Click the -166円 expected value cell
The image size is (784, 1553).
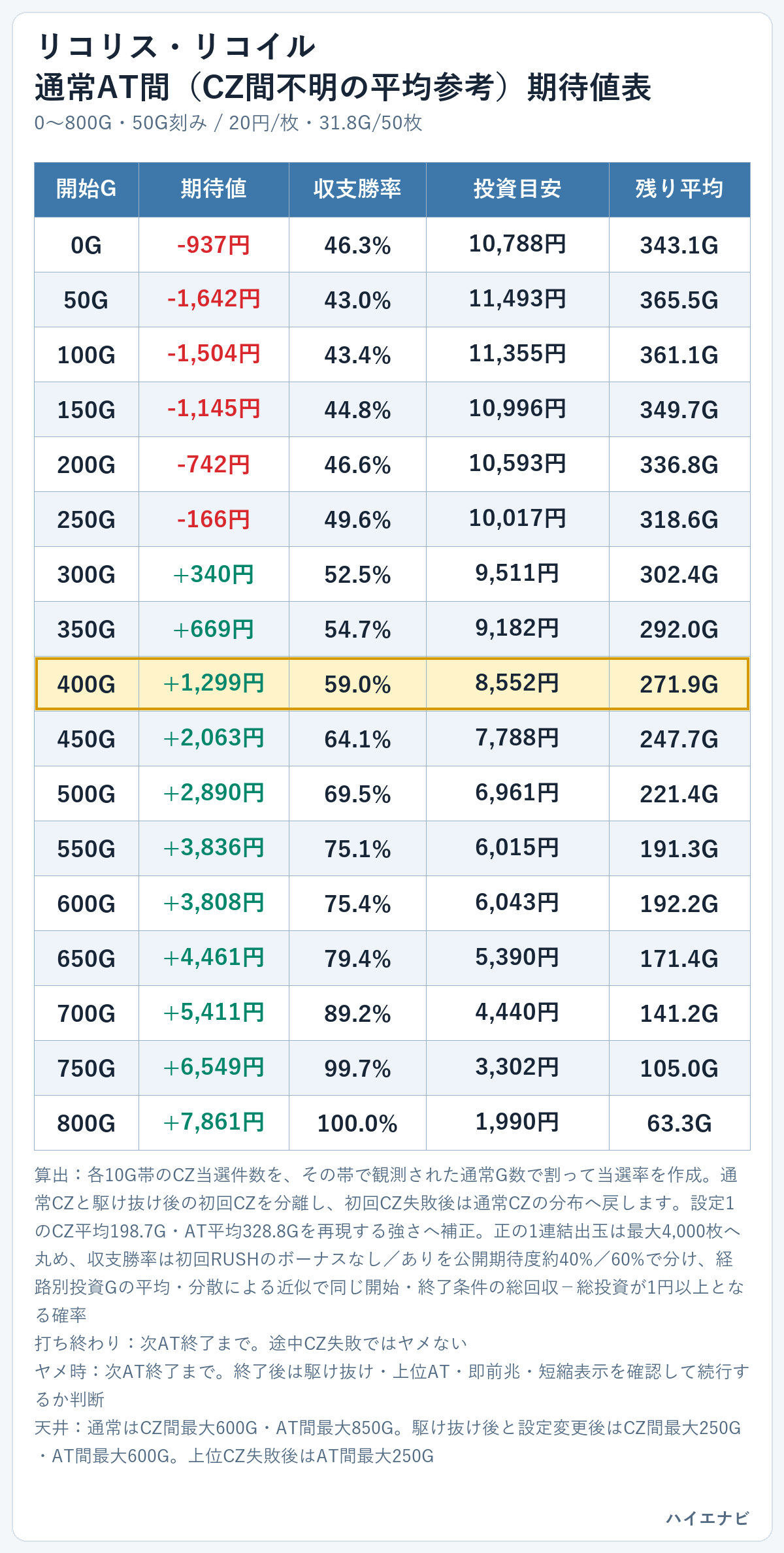[214, 519]
